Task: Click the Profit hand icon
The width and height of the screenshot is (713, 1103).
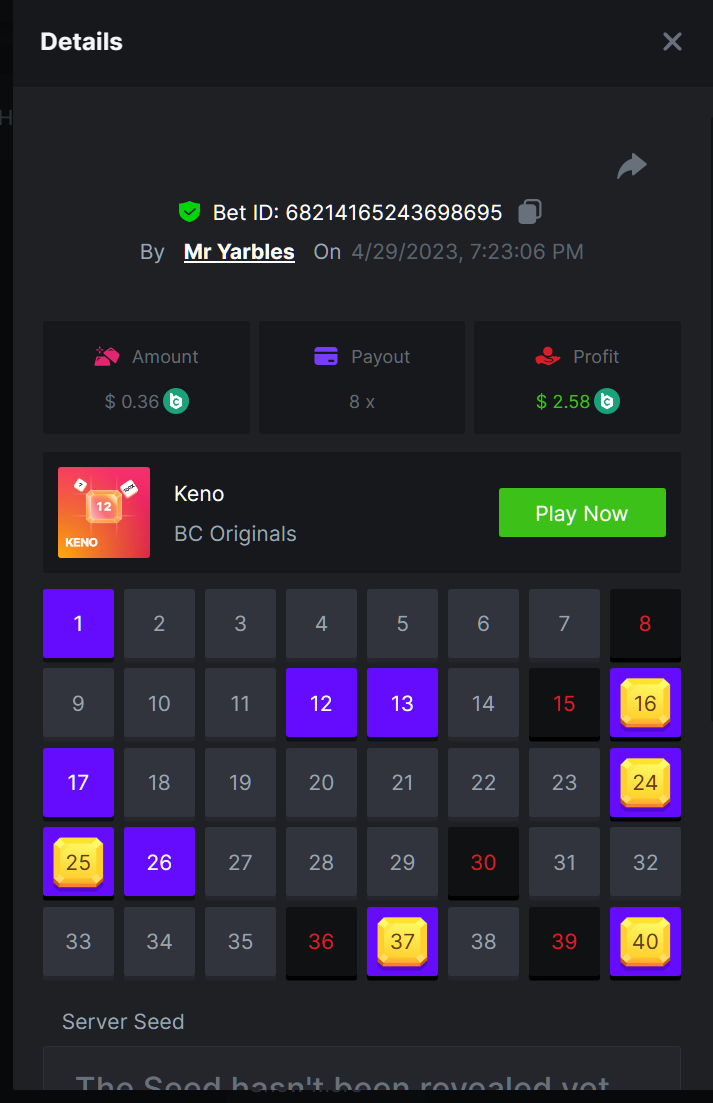Action: click(547, 357)
